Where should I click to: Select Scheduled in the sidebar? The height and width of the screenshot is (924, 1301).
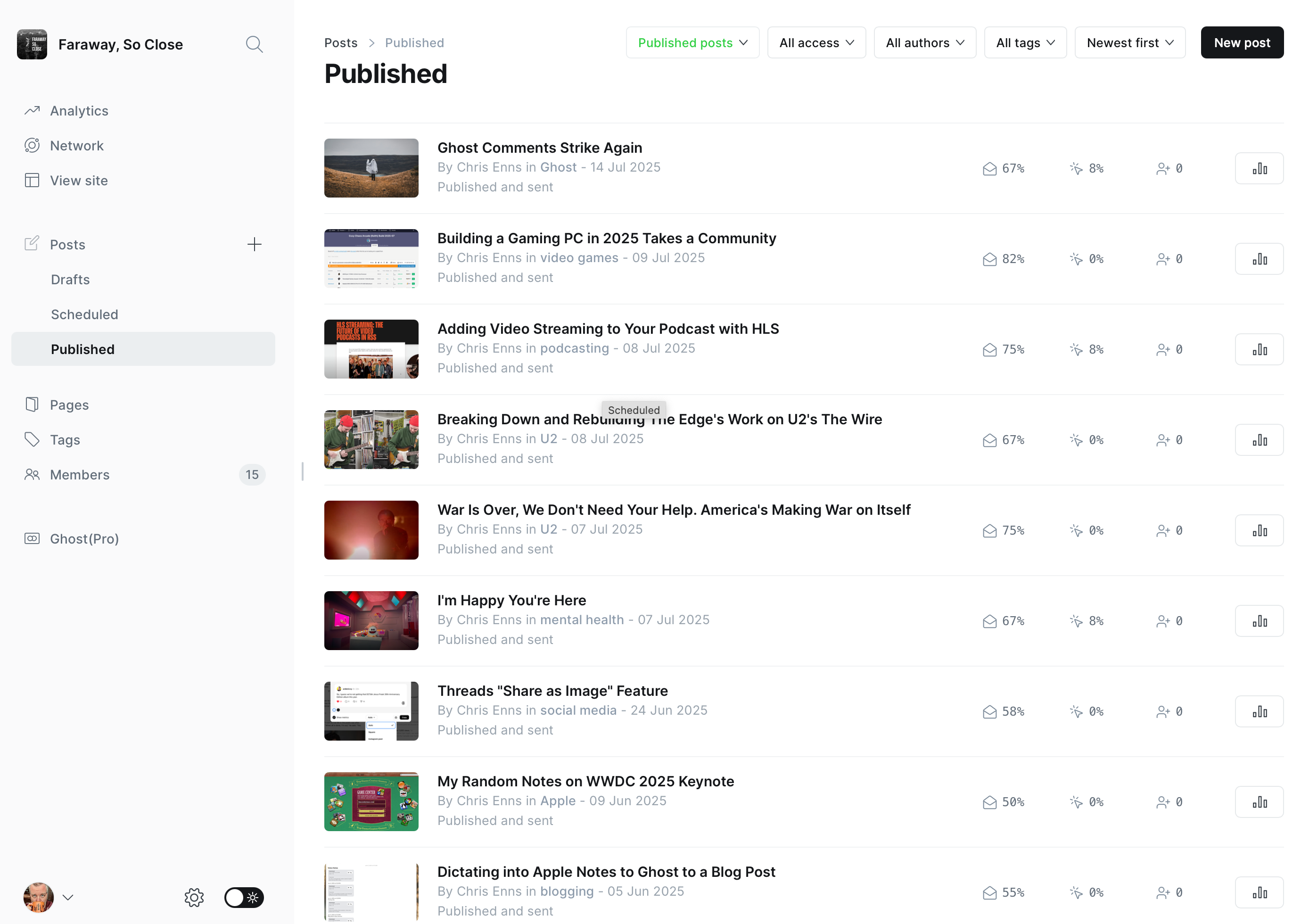pos(84,314)
